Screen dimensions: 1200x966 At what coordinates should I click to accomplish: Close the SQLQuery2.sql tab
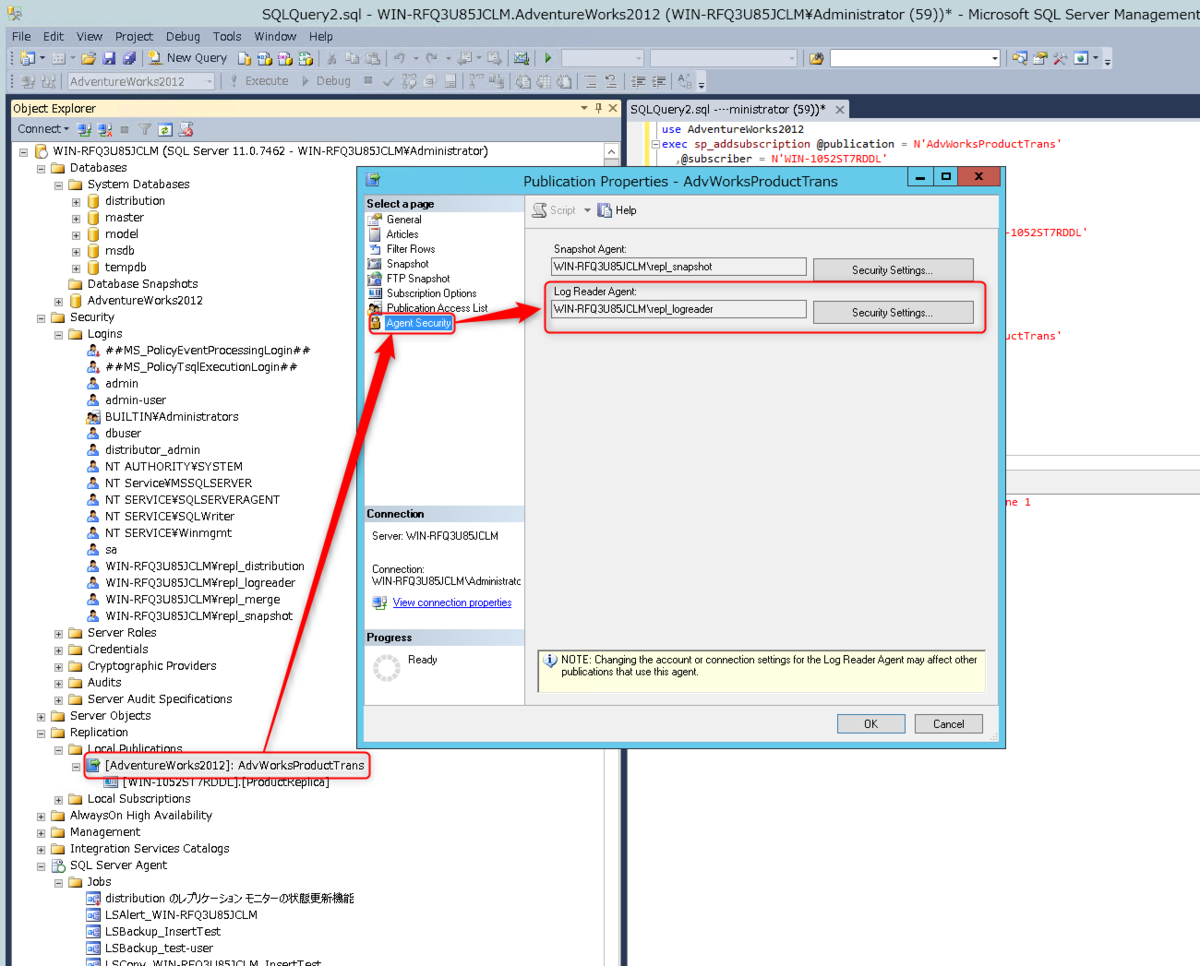tap(839, 109)
